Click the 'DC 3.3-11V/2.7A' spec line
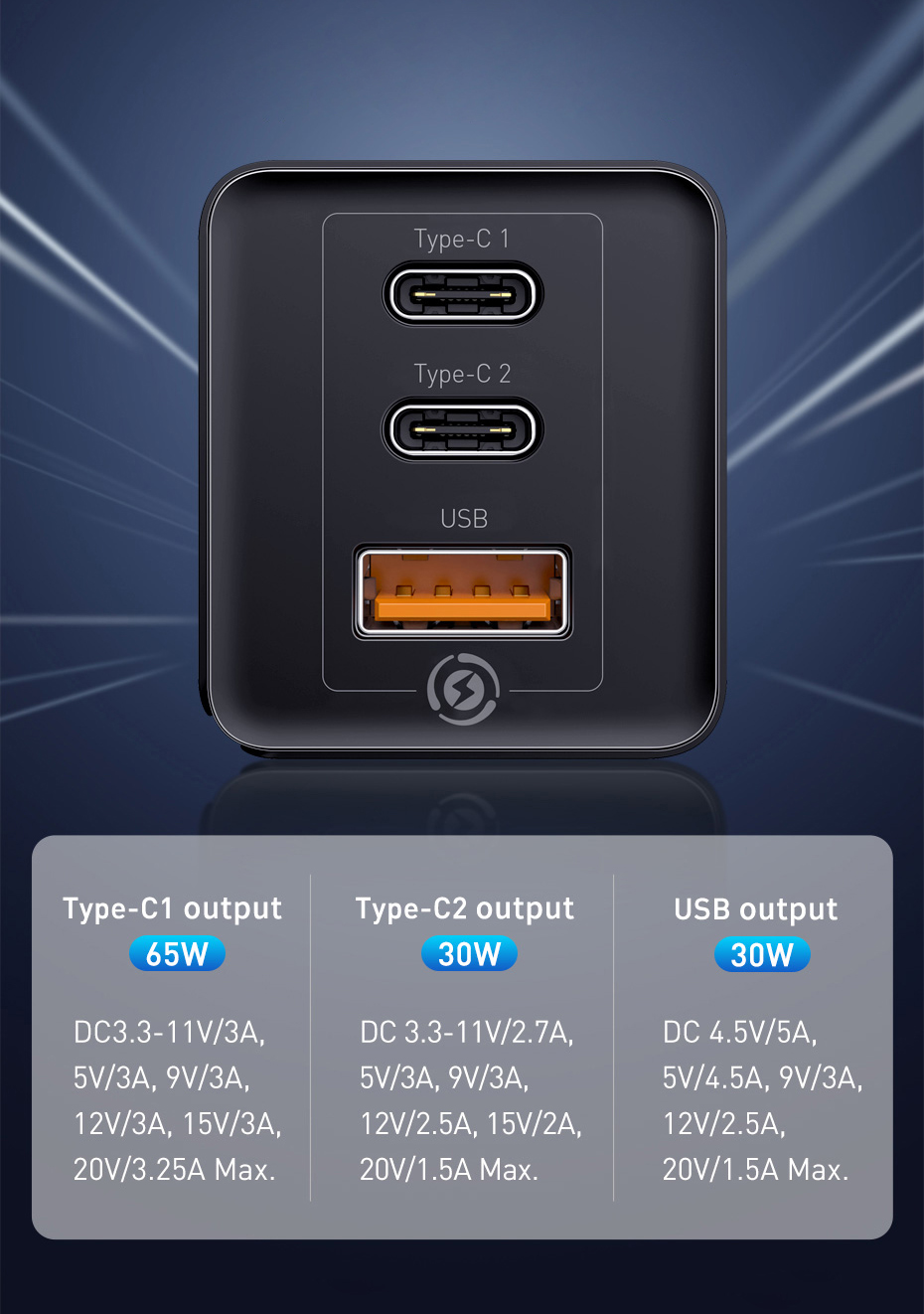Screen dimensions: 924x1314 [467, 1033]
